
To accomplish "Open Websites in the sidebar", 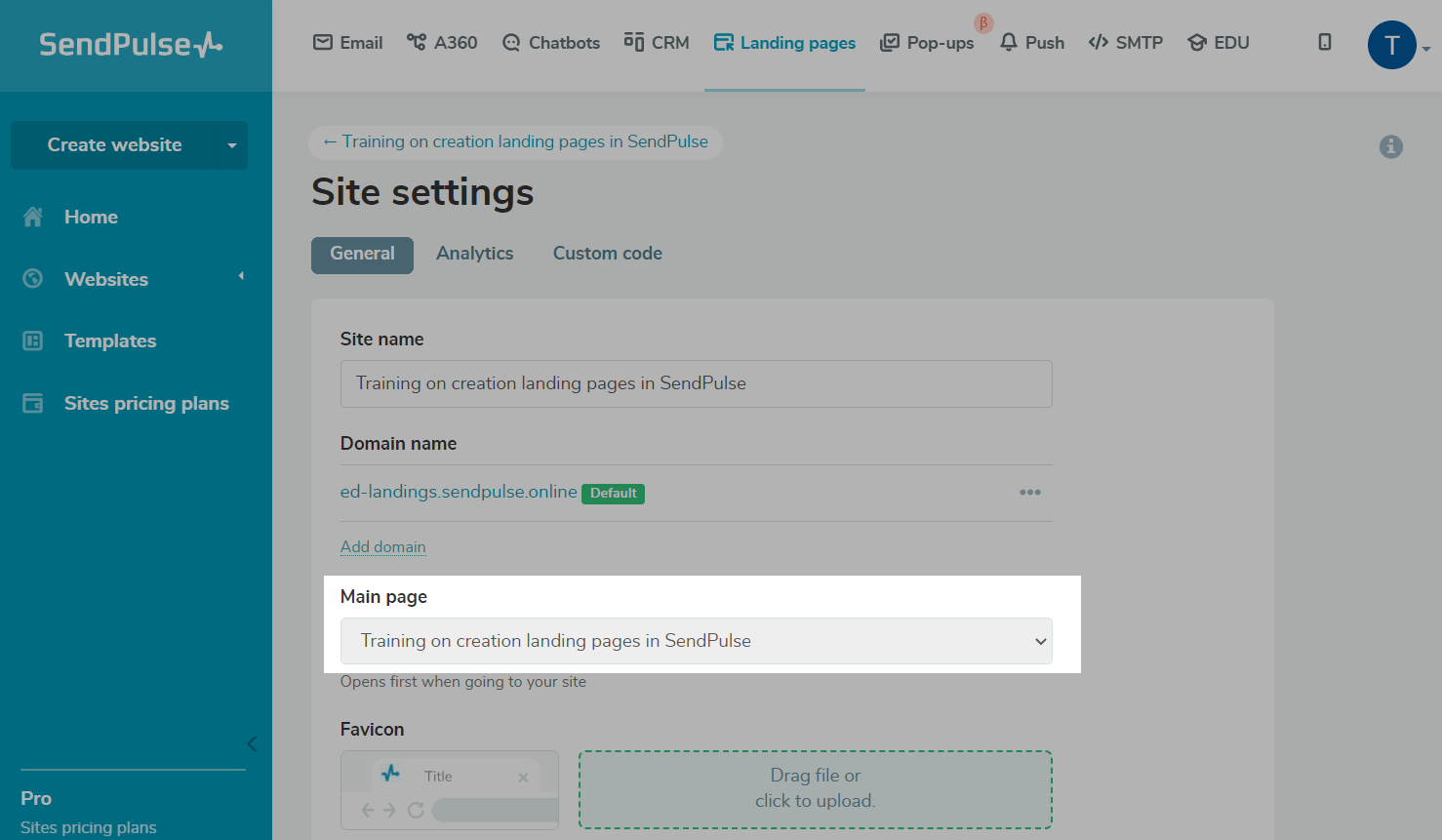I will (x=106, y=279).
